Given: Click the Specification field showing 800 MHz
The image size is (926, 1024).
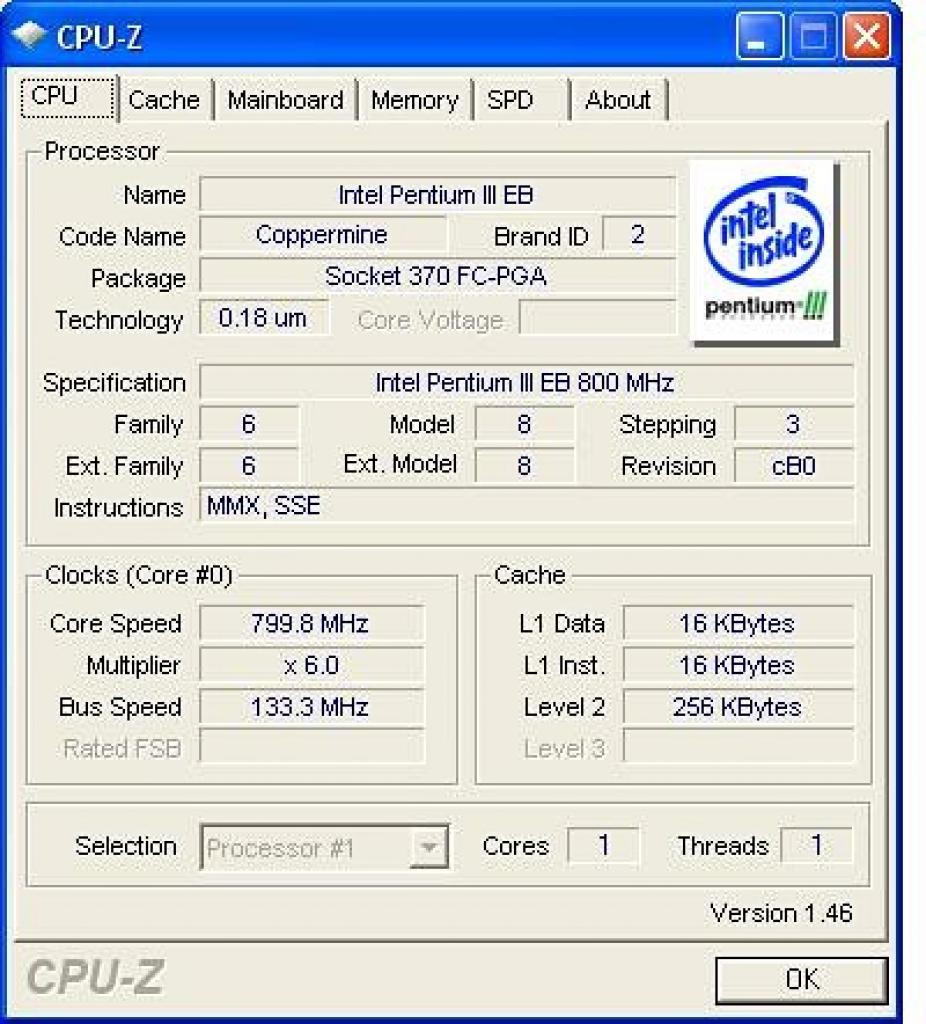Looking at the screenshot, I should pos(526,382).
